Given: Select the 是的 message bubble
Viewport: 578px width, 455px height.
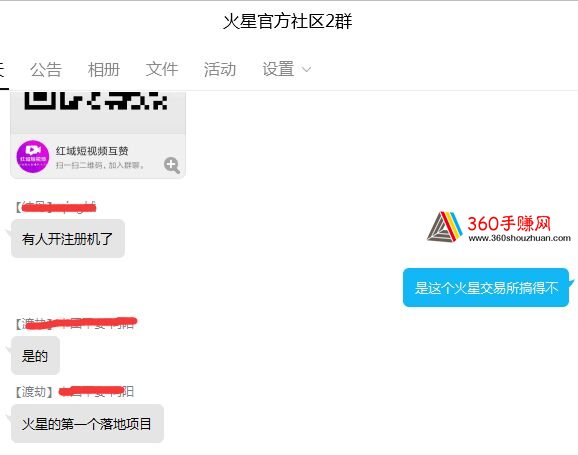Looking at the screenshot, I should [35, 356].
